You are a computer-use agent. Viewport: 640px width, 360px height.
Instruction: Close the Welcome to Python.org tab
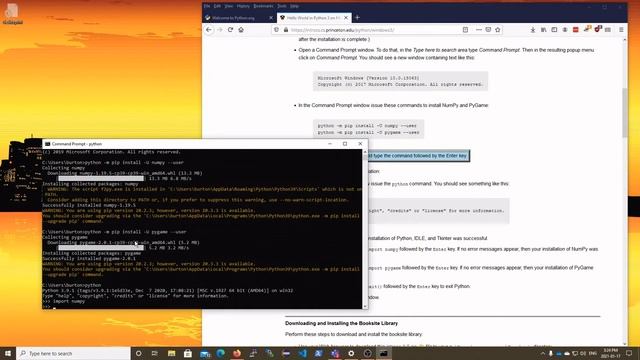coord(271,18)
